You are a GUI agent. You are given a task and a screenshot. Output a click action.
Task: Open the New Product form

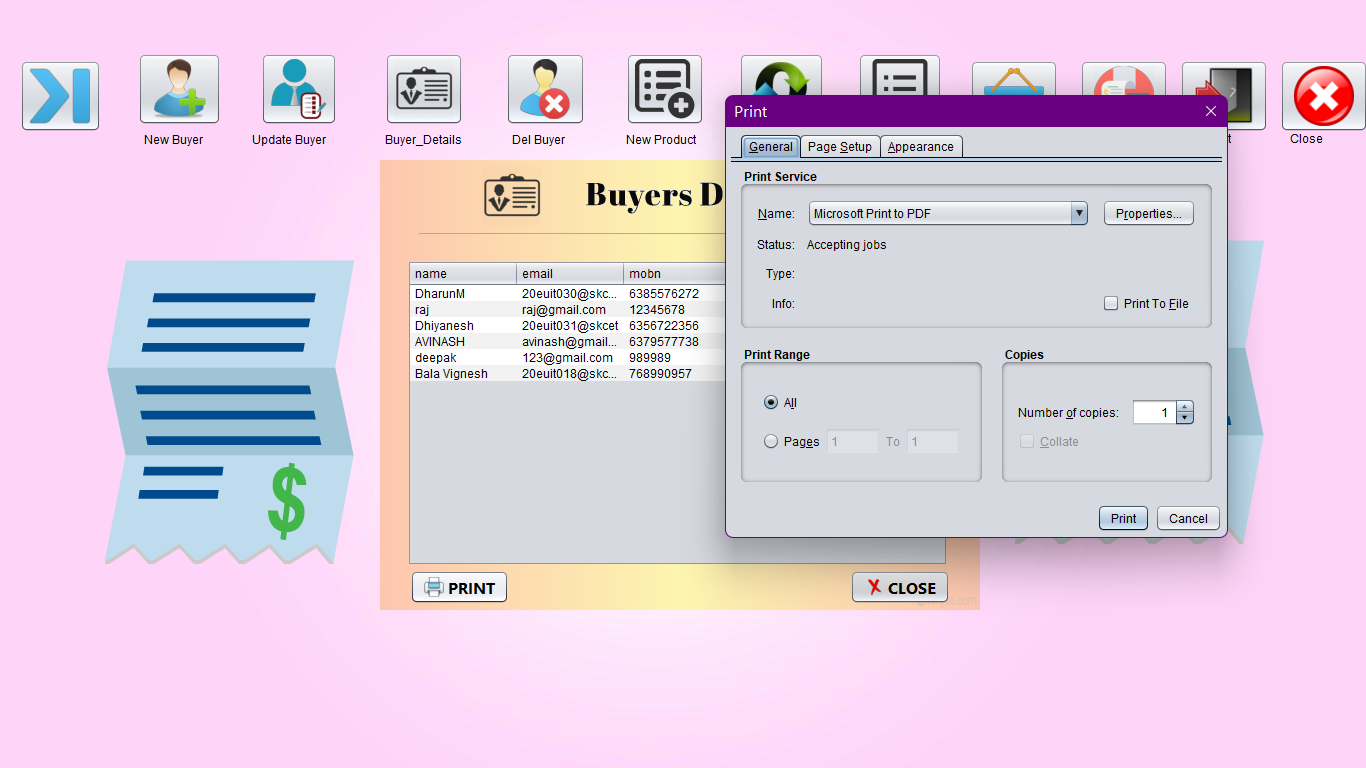pos(665,89)
